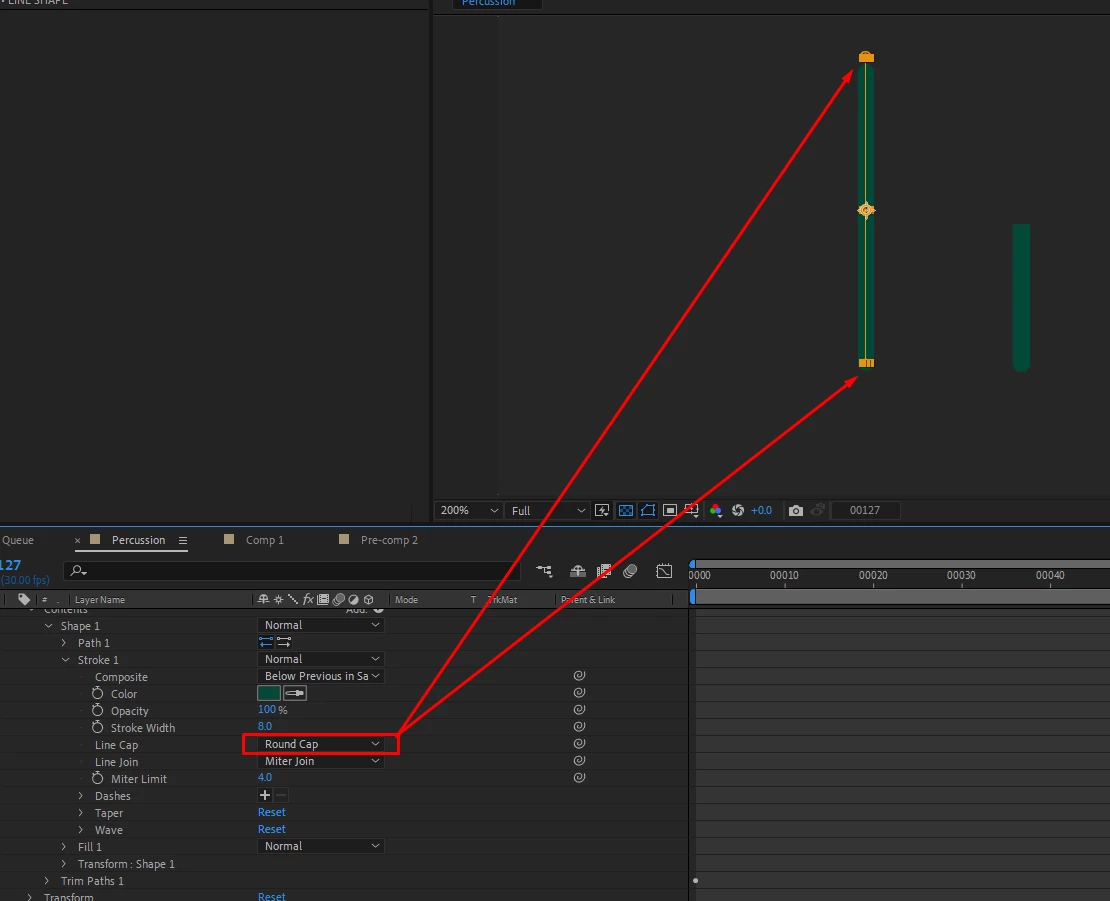Pick stroke color with the eyedropper
1110x901 pixels.
click(294, 693)
